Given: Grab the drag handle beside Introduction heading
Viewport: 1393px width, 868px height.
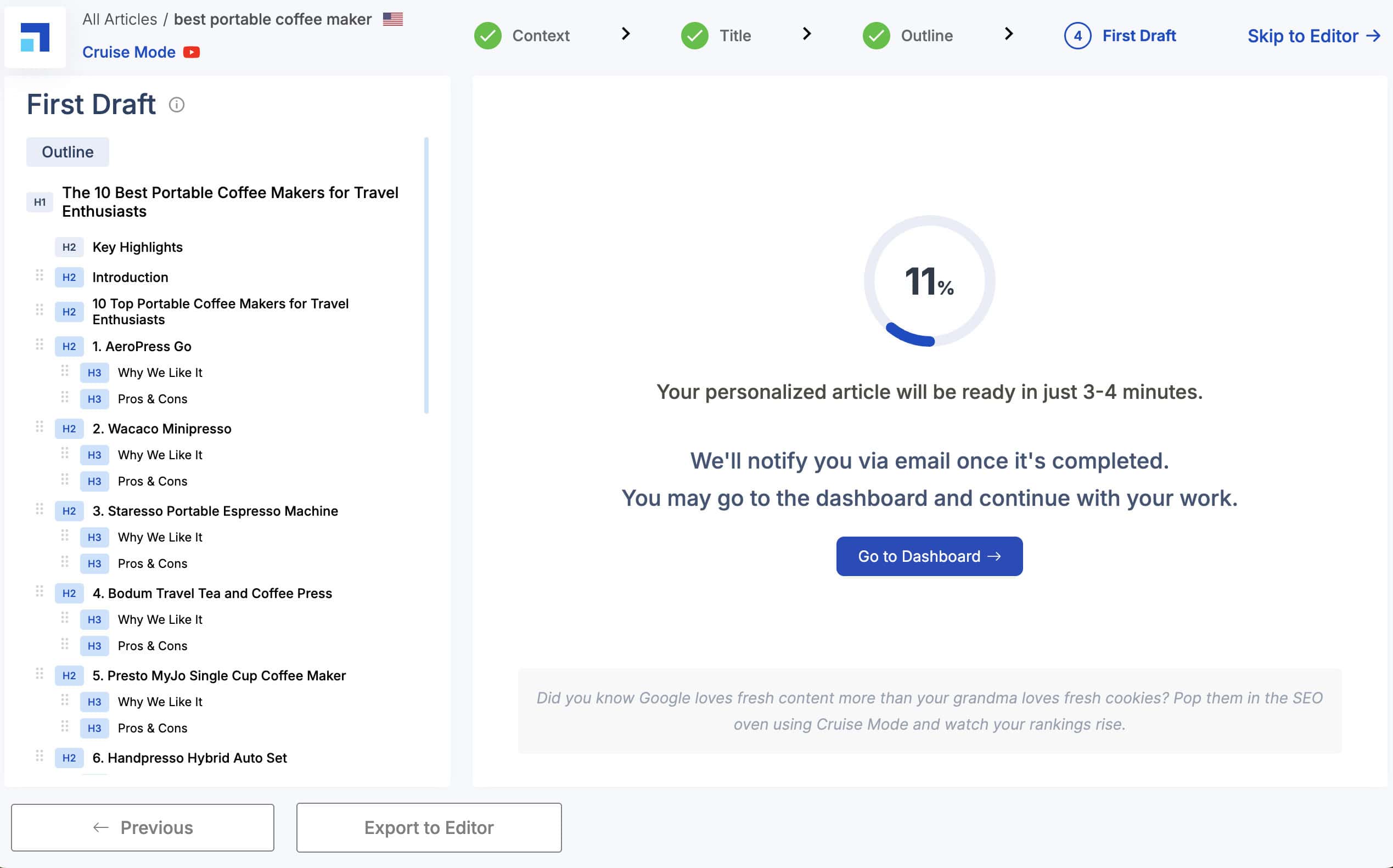Looking at the screenshot, I should point(39,275).
